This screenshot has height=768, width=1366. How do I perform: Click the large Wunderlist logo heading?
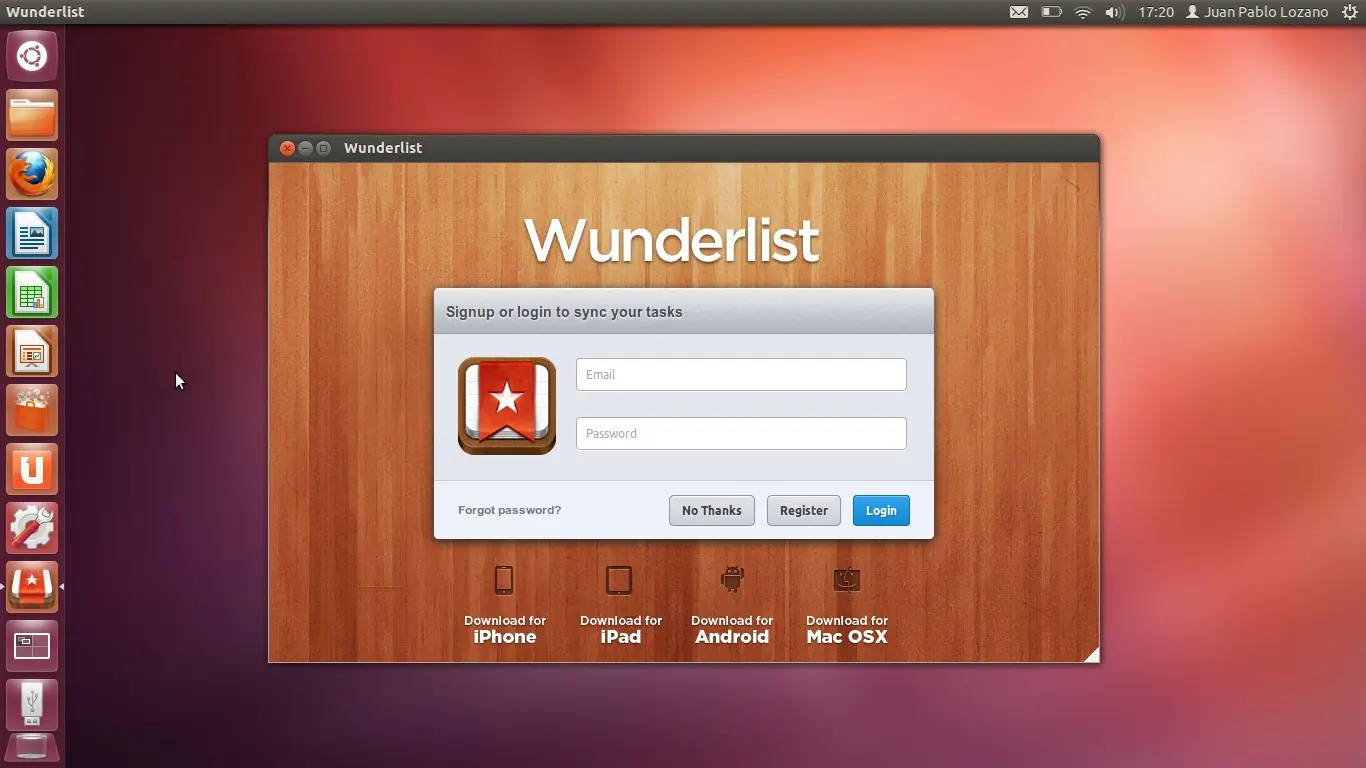(672, 240)
